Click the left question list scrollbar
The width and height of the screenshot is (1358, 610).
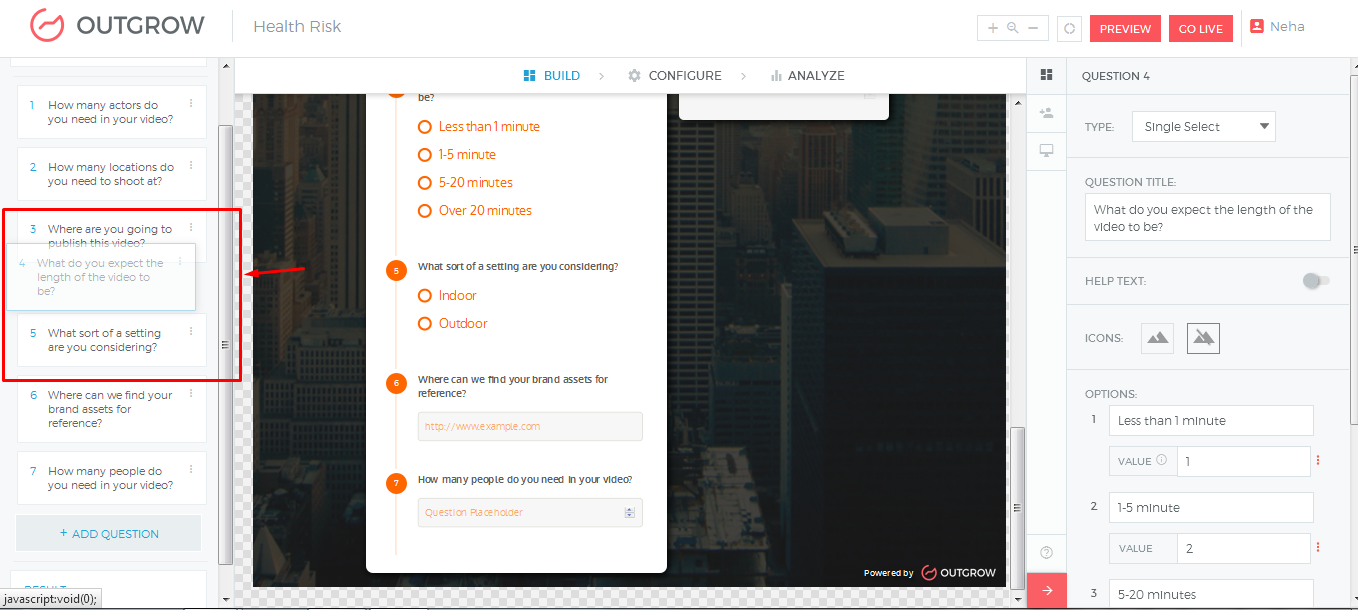(x=225, y=345)
